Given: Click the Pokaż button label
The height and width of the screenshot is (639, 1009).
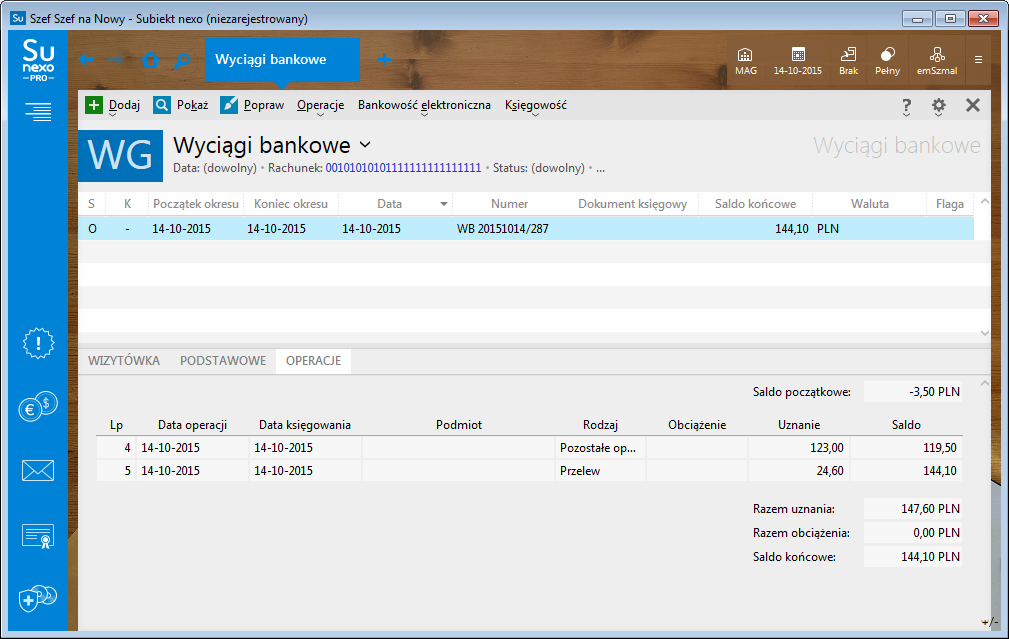Looking at the screenshot, I should pyautogui.click(x=192, y=105).
